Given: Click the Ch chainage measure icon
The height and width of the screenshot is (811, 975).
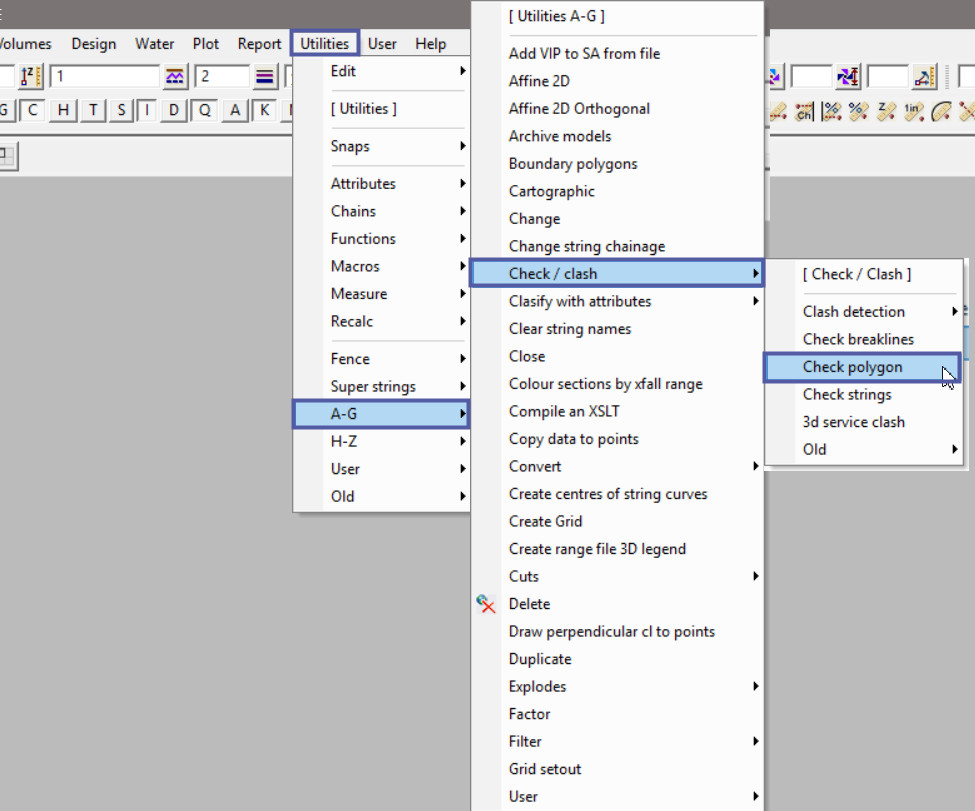Looking at the screenshot, I should click(804, 112).
